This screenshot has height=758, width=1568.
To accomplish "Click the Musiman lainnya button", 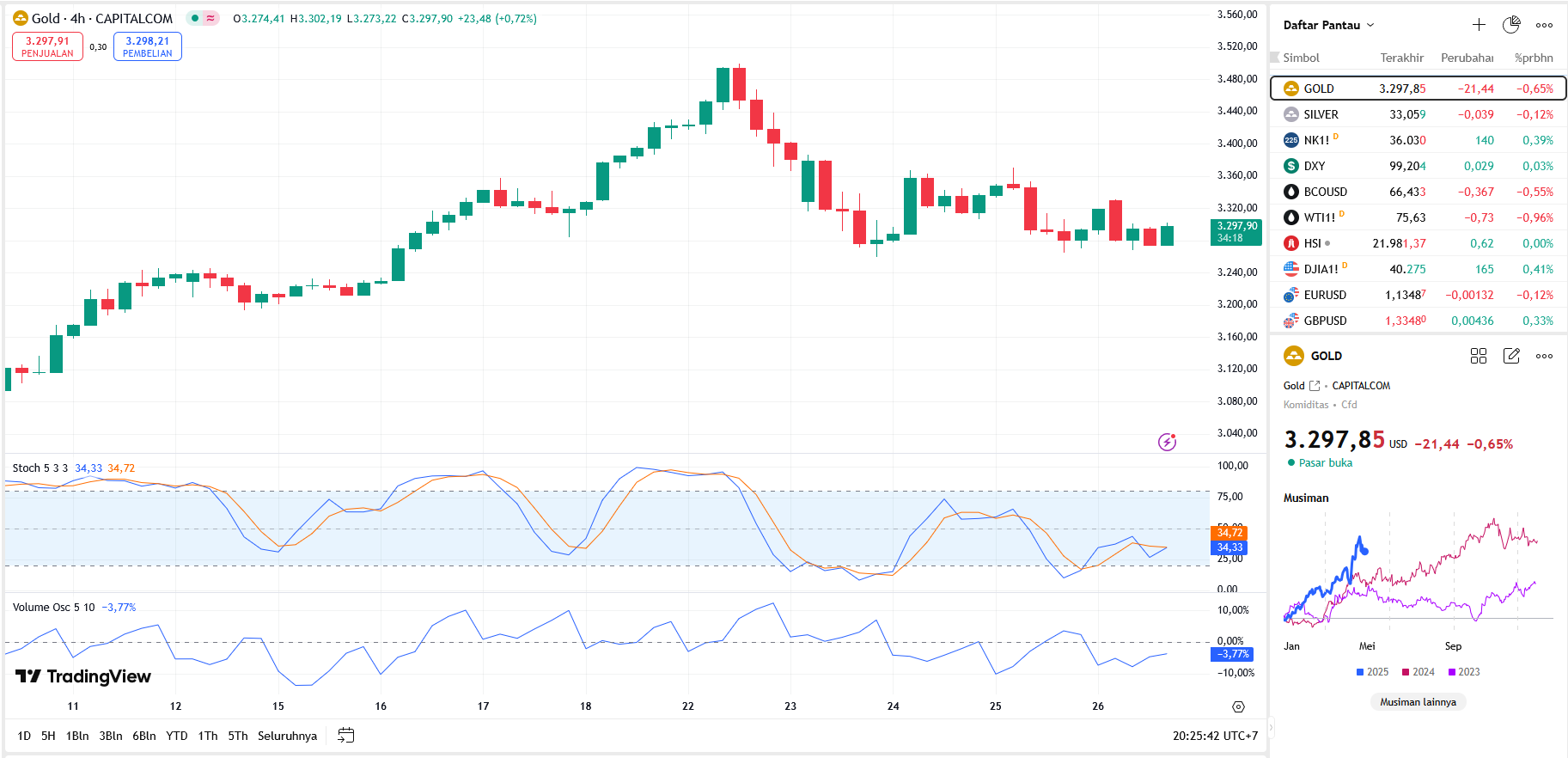I will point(1418,702).
